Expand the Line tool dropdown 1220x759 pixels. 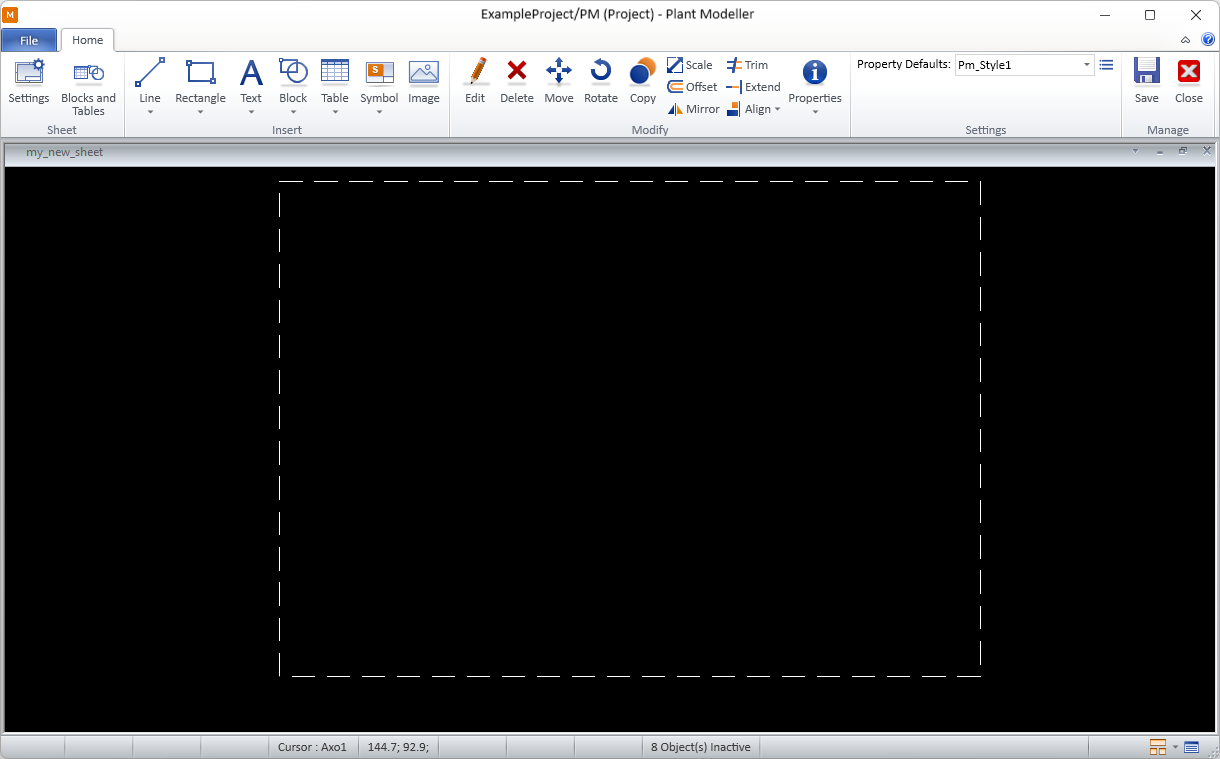(x=150, y=111)
